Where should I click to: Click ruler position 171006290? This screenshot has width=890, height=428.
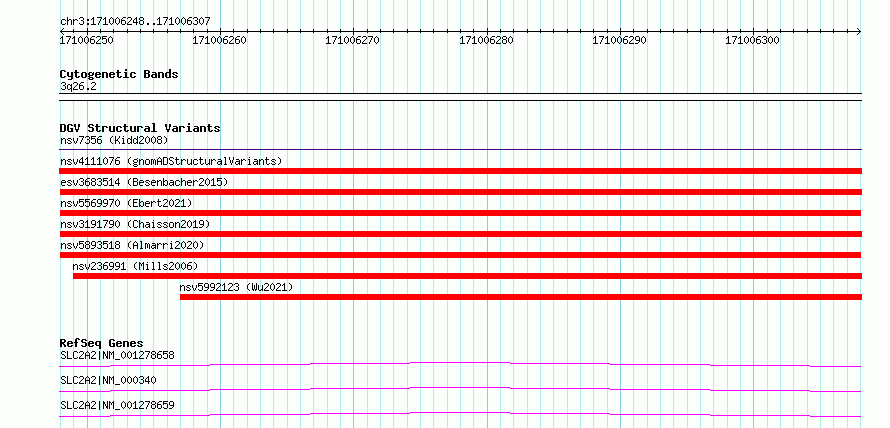pos(619,40)
